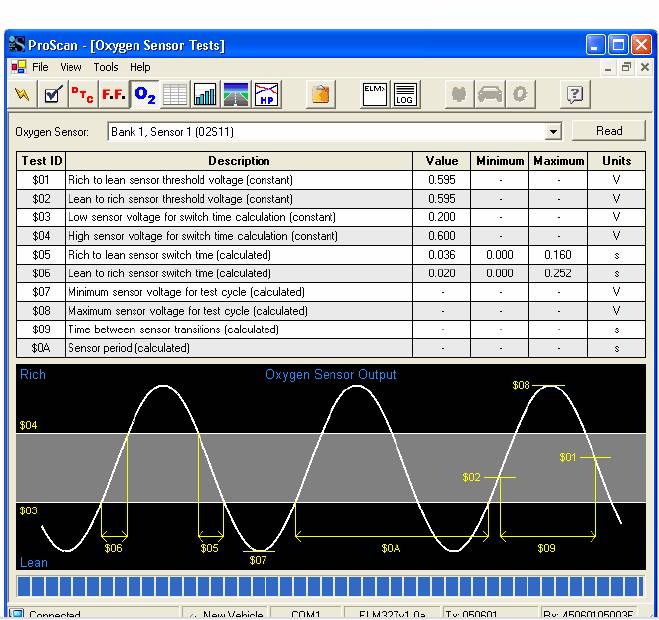
Task: Open the data grid table icon
Action: point(175,95)
